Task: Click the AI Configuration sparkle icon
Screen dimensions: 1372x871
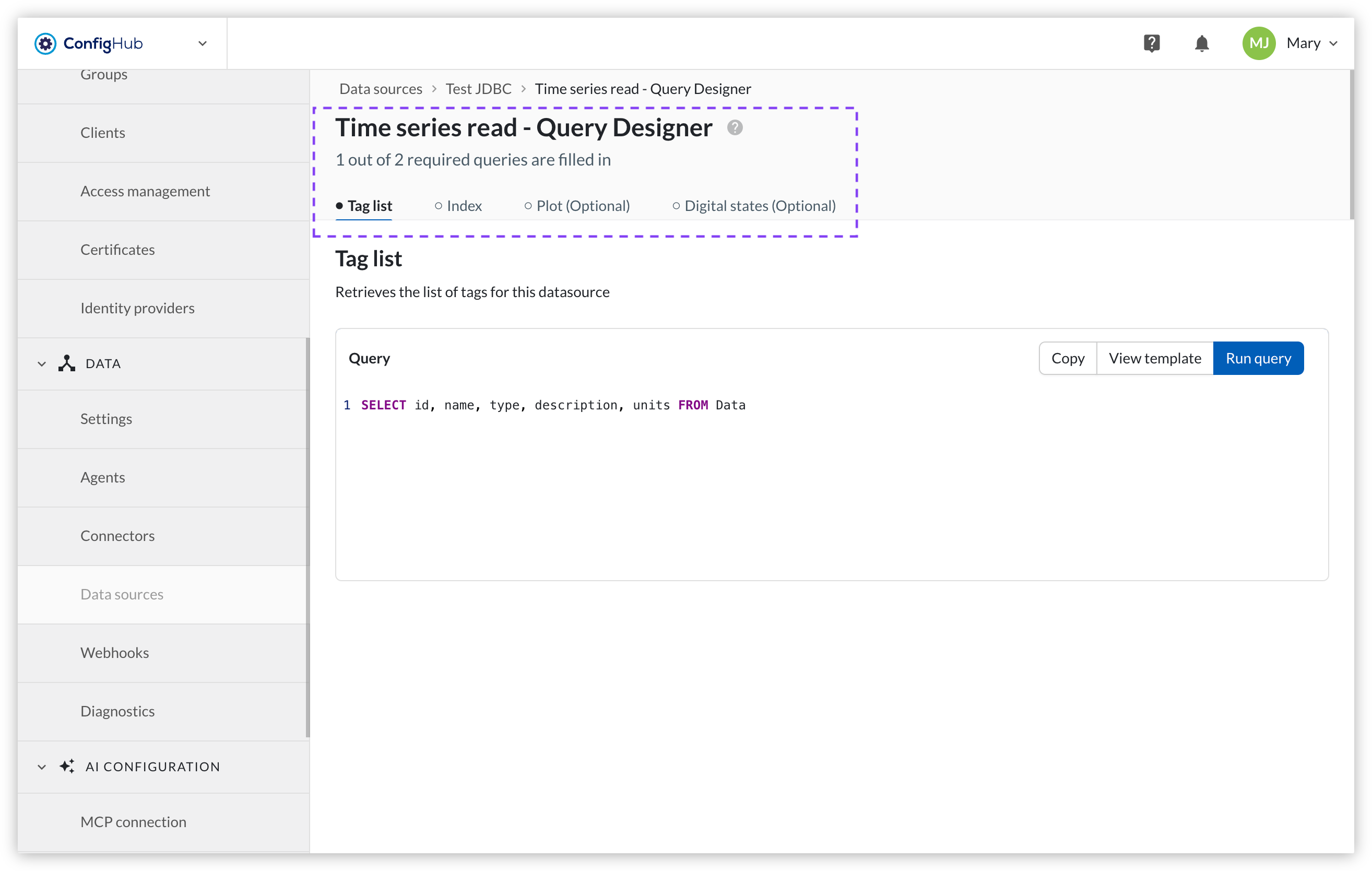Action: click(67, 766)
